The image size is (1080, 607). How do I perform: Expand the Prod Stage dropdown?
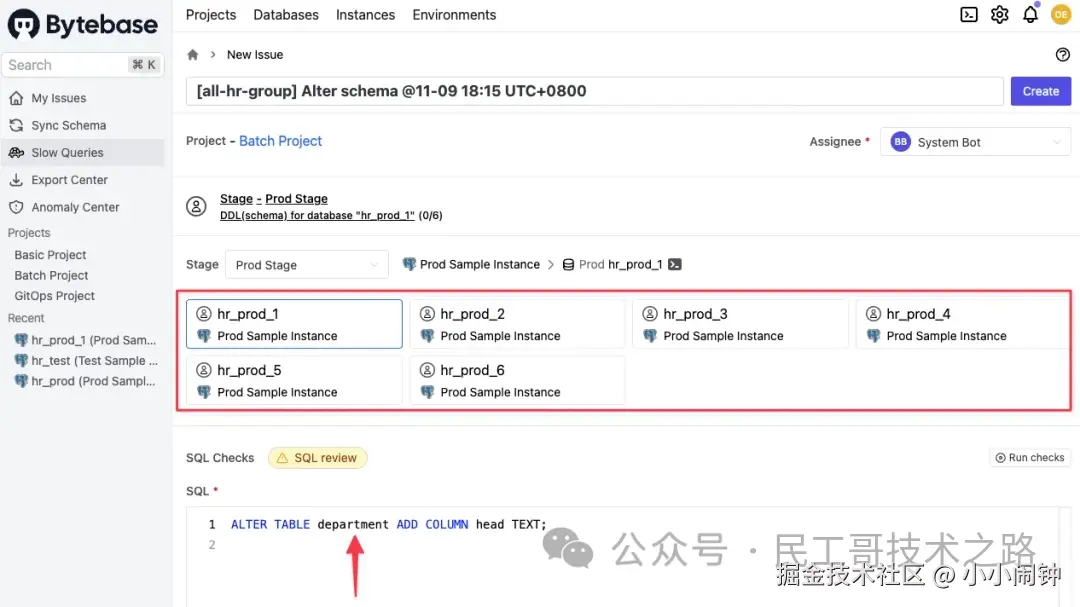click(307, 265)
